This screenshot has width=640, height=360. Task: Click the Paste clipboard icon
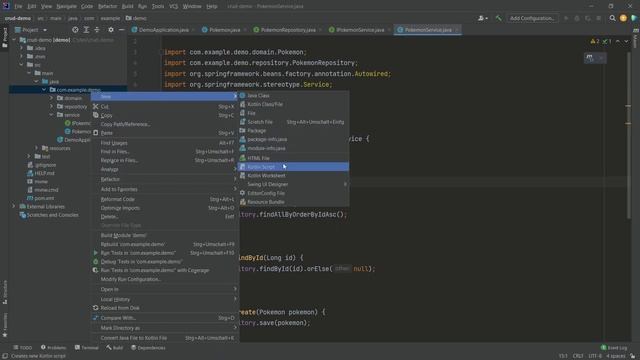click(96, 133)
